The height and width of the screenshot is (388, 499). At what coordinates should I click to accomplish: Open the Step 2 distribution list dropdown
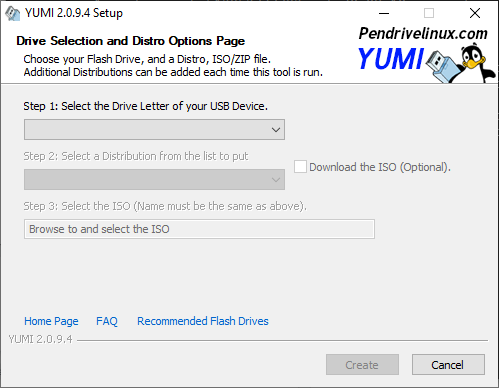pos(154,179)
